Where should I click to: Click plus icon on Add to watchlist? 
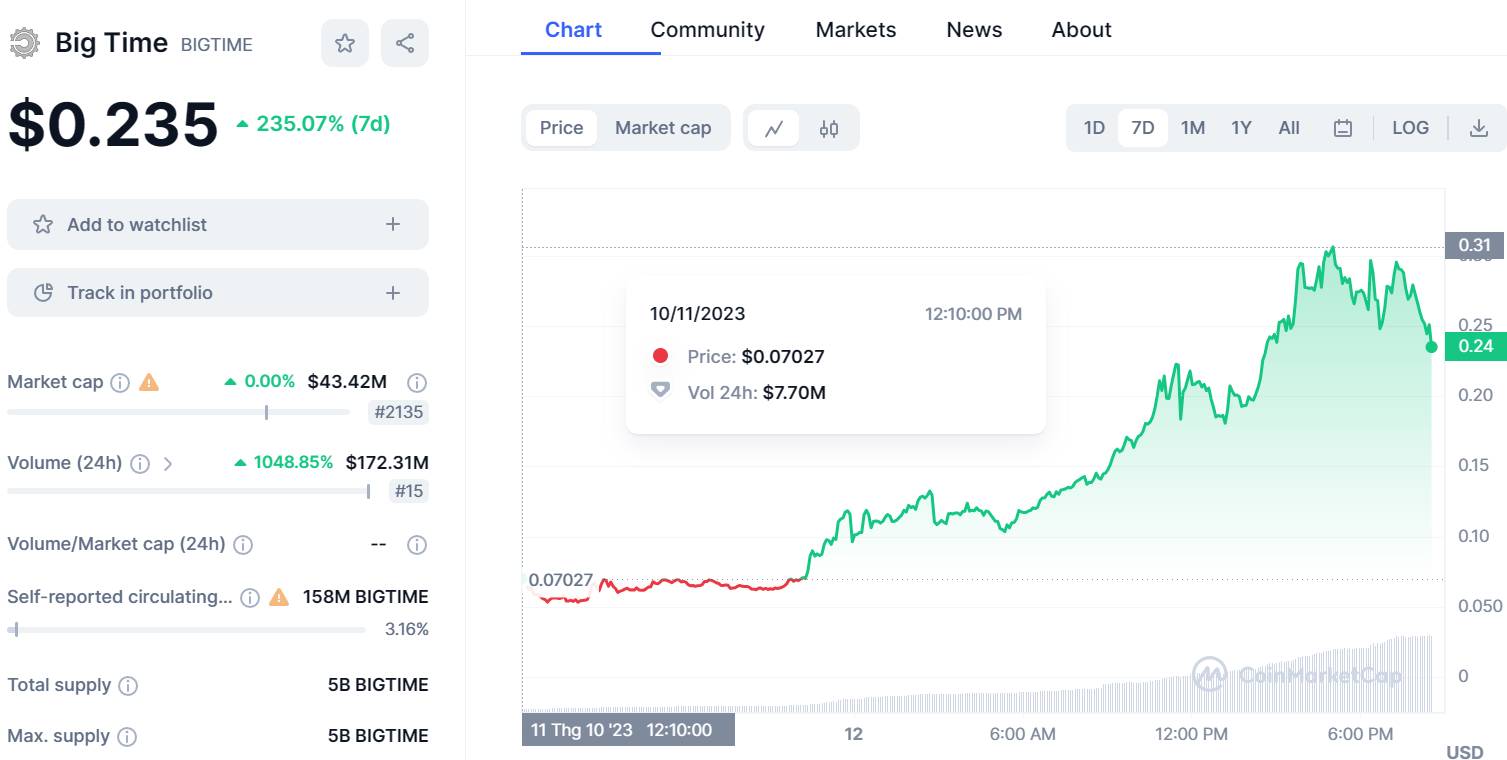393,224
